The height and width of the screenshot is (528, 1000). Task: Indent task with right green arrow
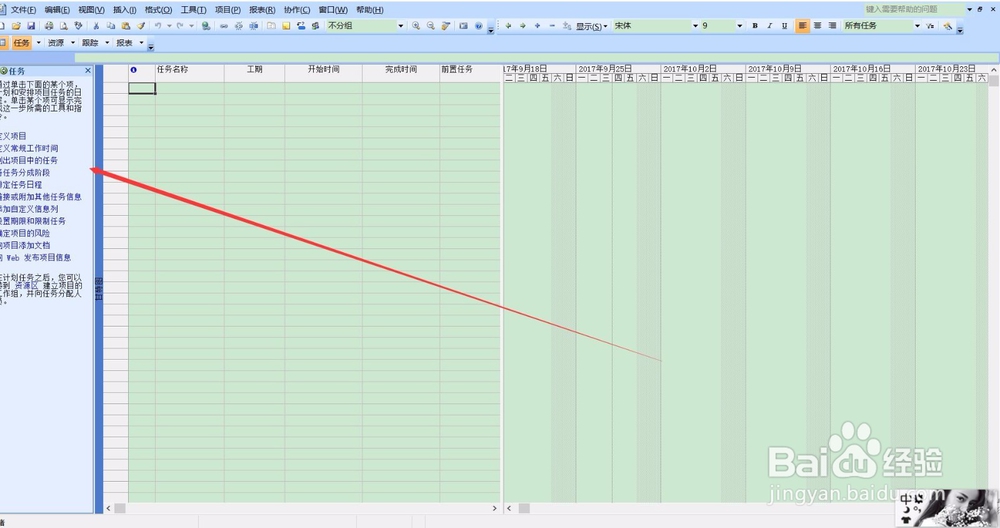[x=523, y=26]
